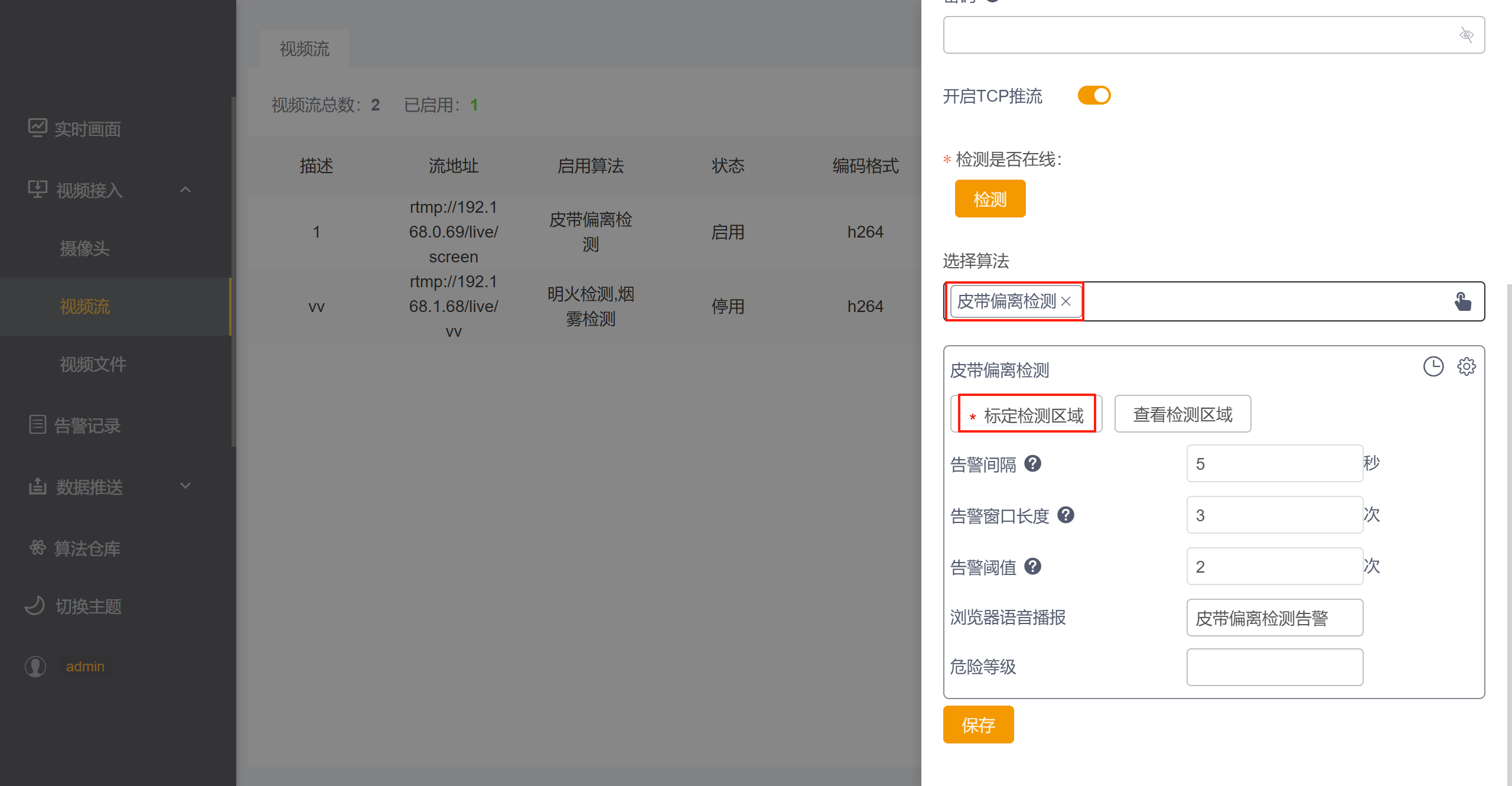The width and height of the screenshot is (1512, 786).
Task: Click the 算法仓库 icon
Action: click(x=37, y=547)
